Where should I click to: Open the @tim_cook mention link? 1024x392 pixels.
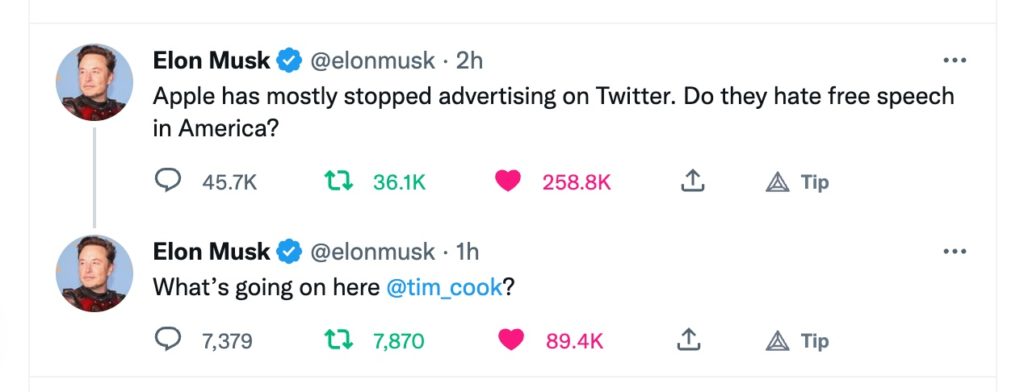click(444, 287)
